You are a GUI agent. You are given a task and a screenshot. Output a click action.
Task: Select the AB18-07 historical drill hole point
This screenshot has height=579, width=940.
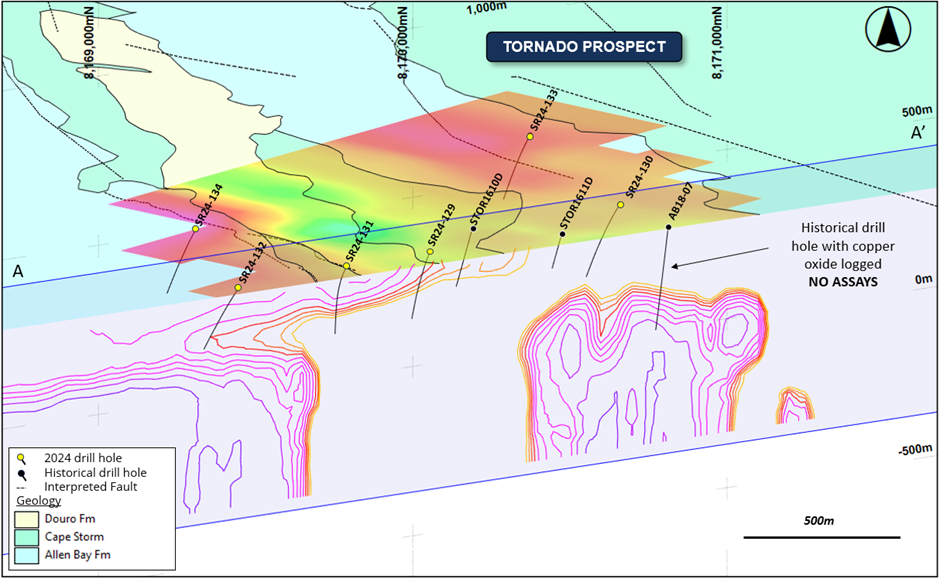[669, 227]
